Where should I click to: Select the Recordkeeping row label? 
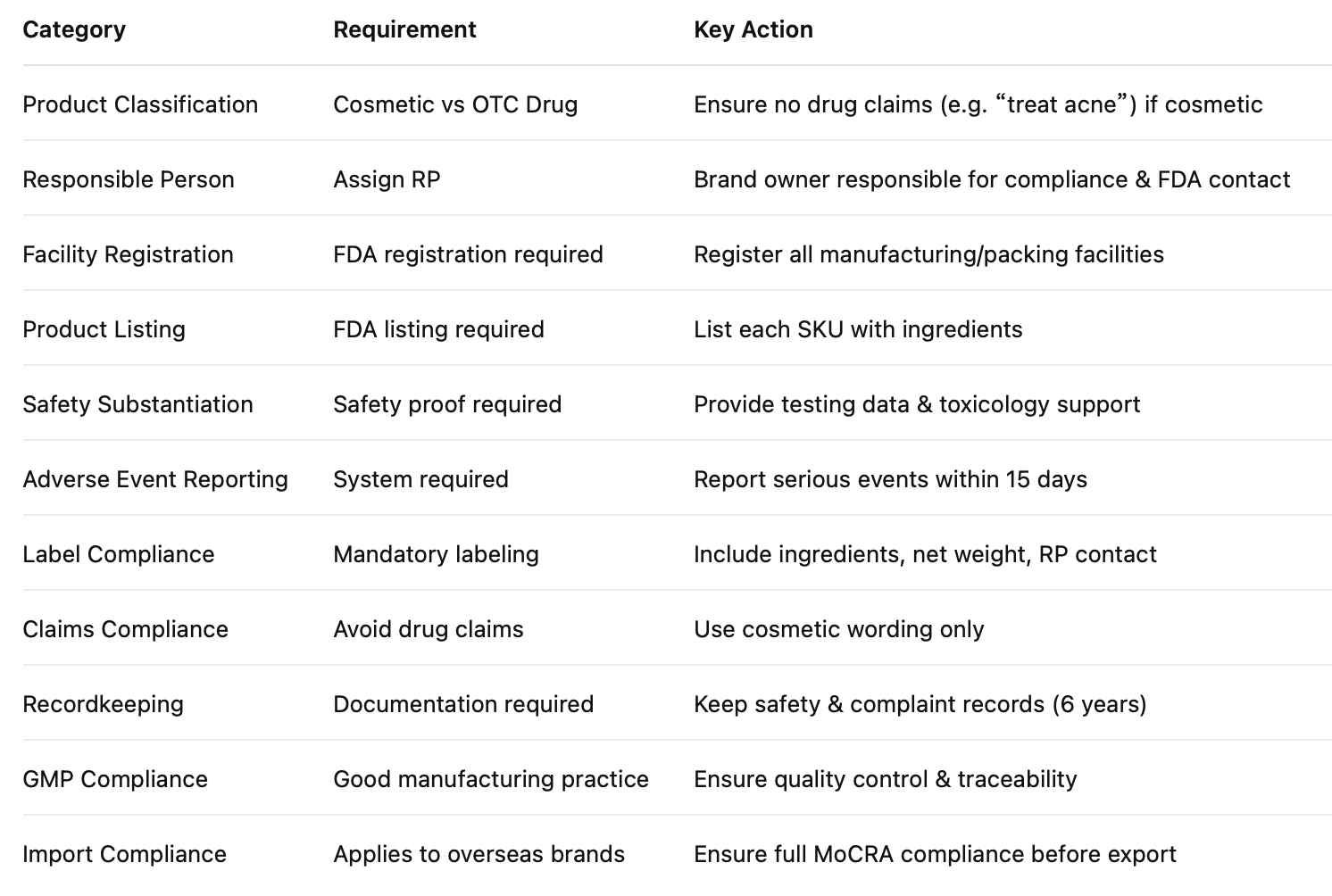point(103,704)
